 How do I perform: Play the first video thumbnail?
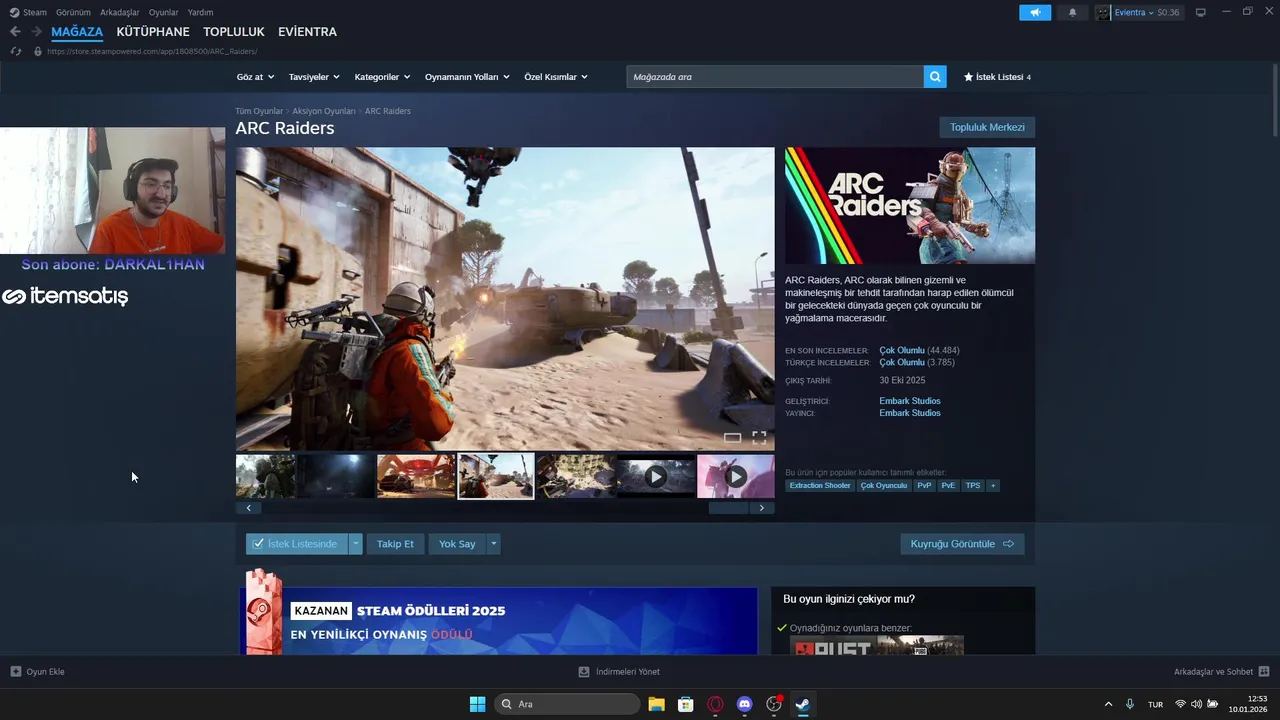655,476
